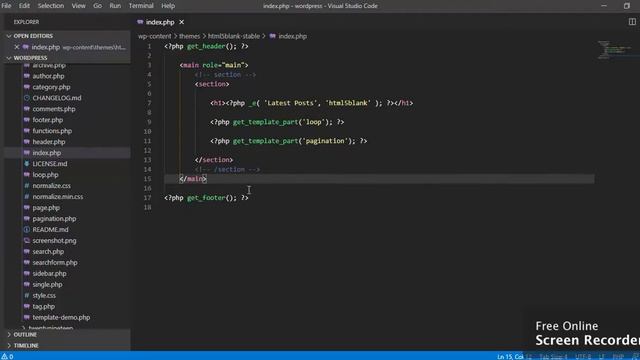Collapse the WORDPRESS folder section
Screen dimensions: 640x360
9,58
